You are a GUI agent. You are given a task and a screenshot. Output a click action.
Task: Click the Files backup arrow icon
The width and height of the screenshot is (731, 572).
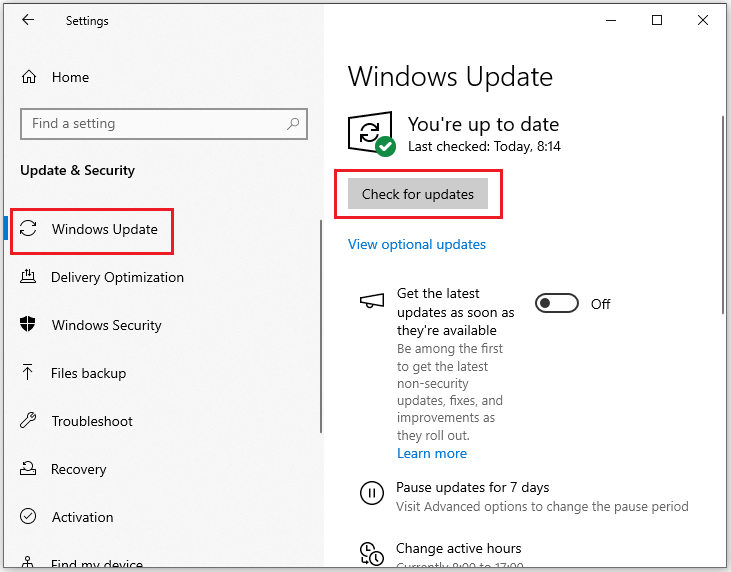pyautogui.click(x=29, y=373)
